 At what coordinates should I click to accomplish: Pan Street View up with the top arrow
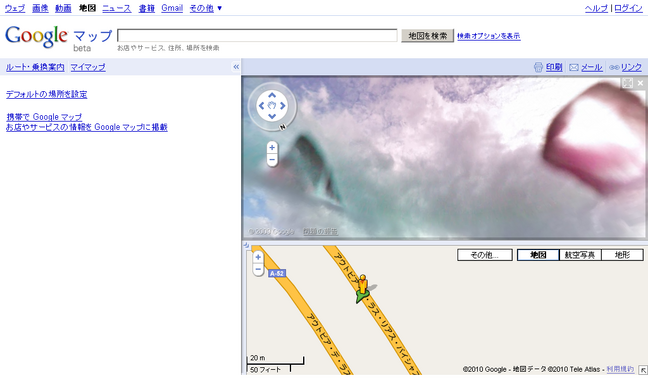pyautogui.click(x=272, y=96)
